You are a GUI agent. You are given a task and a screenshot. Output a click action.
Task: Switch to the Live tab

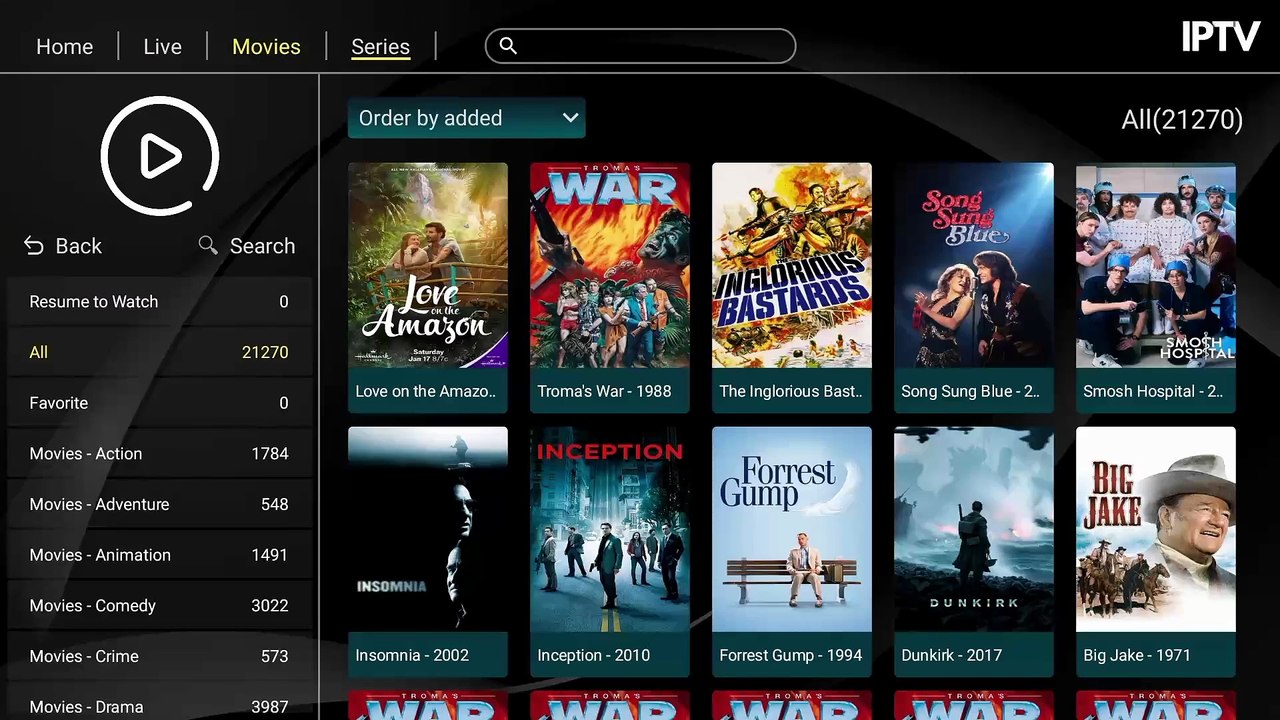click(x=162, y=47)
